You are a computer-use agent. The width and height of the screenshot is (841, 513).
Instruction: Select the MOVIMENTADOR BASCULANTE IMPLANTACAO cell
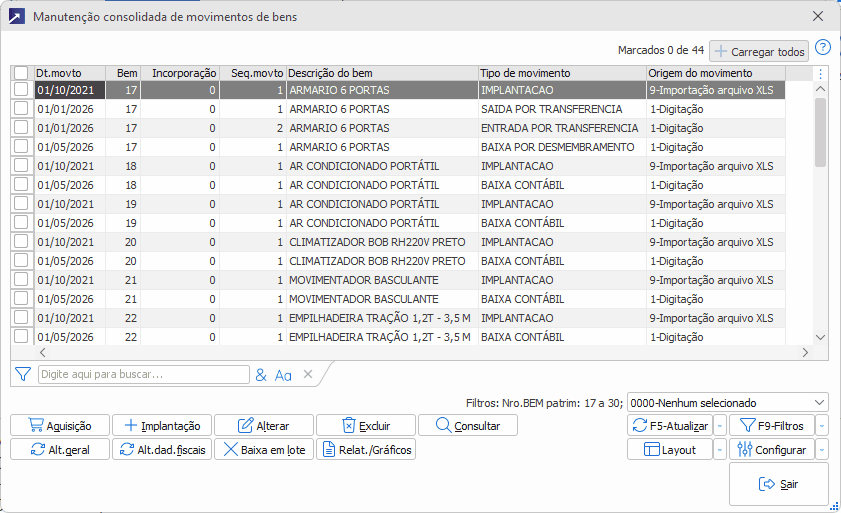click(x=562, y=280)
